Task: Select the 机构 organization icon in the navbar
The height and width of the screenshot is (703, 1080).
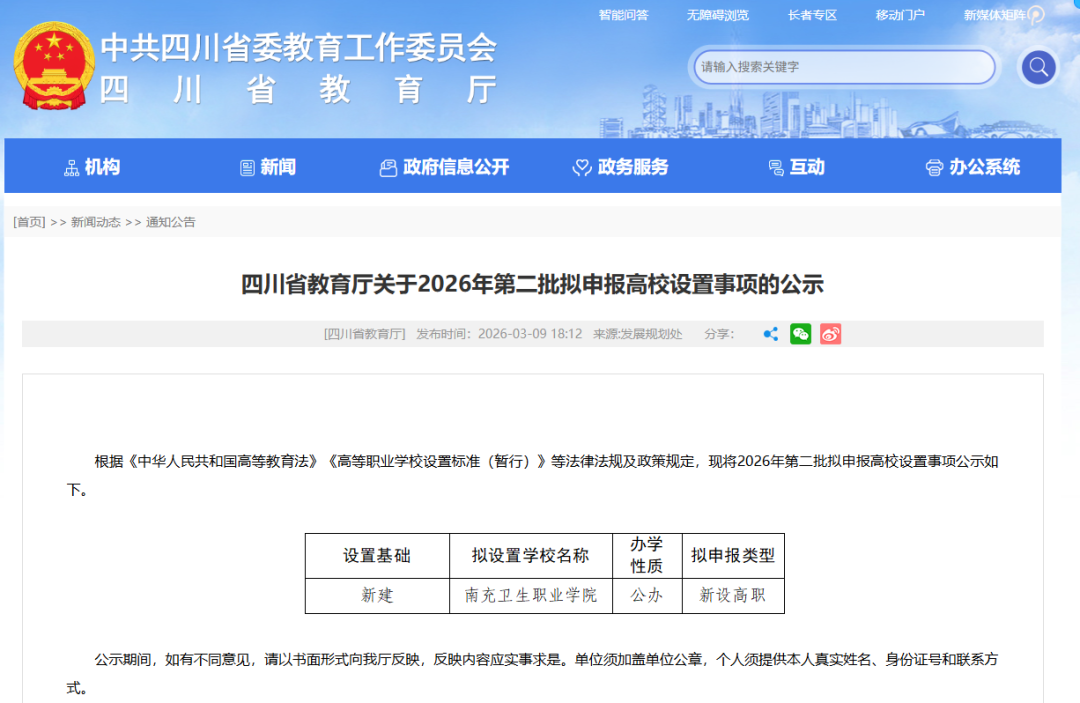Action: point(72,167)
